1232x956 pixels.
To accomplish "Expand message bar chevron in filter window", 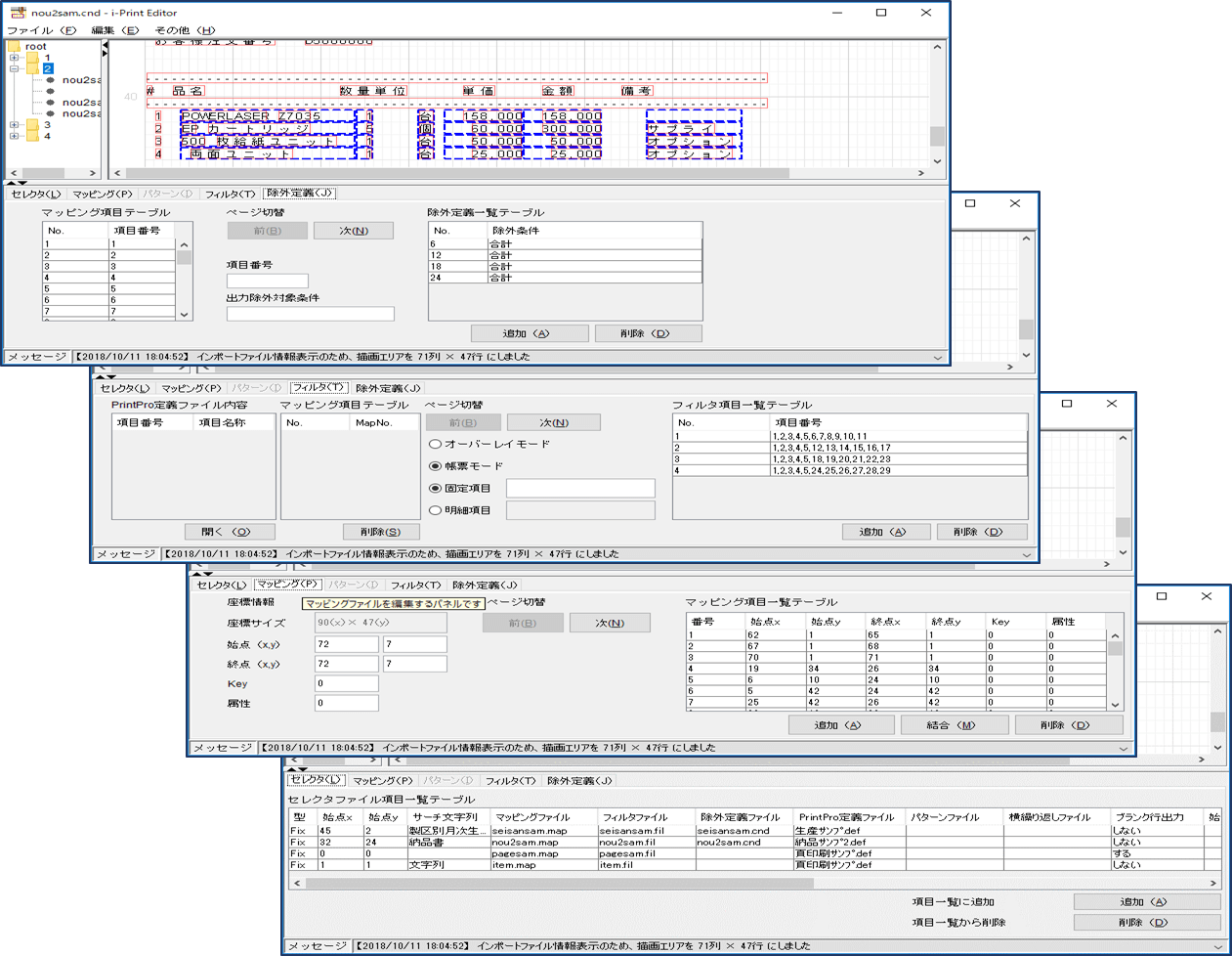I will (1027, 554).
